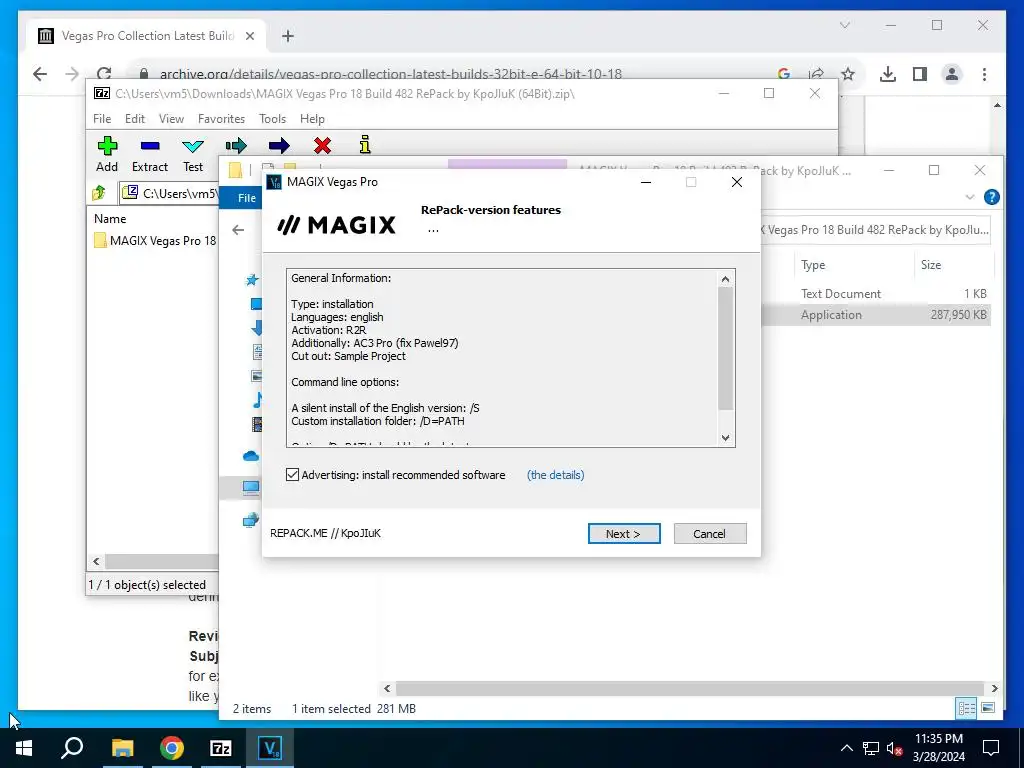Bookmark this page with the star icon
The image size is (1024, 768).
pyautogui.click(x=848, y=74)
